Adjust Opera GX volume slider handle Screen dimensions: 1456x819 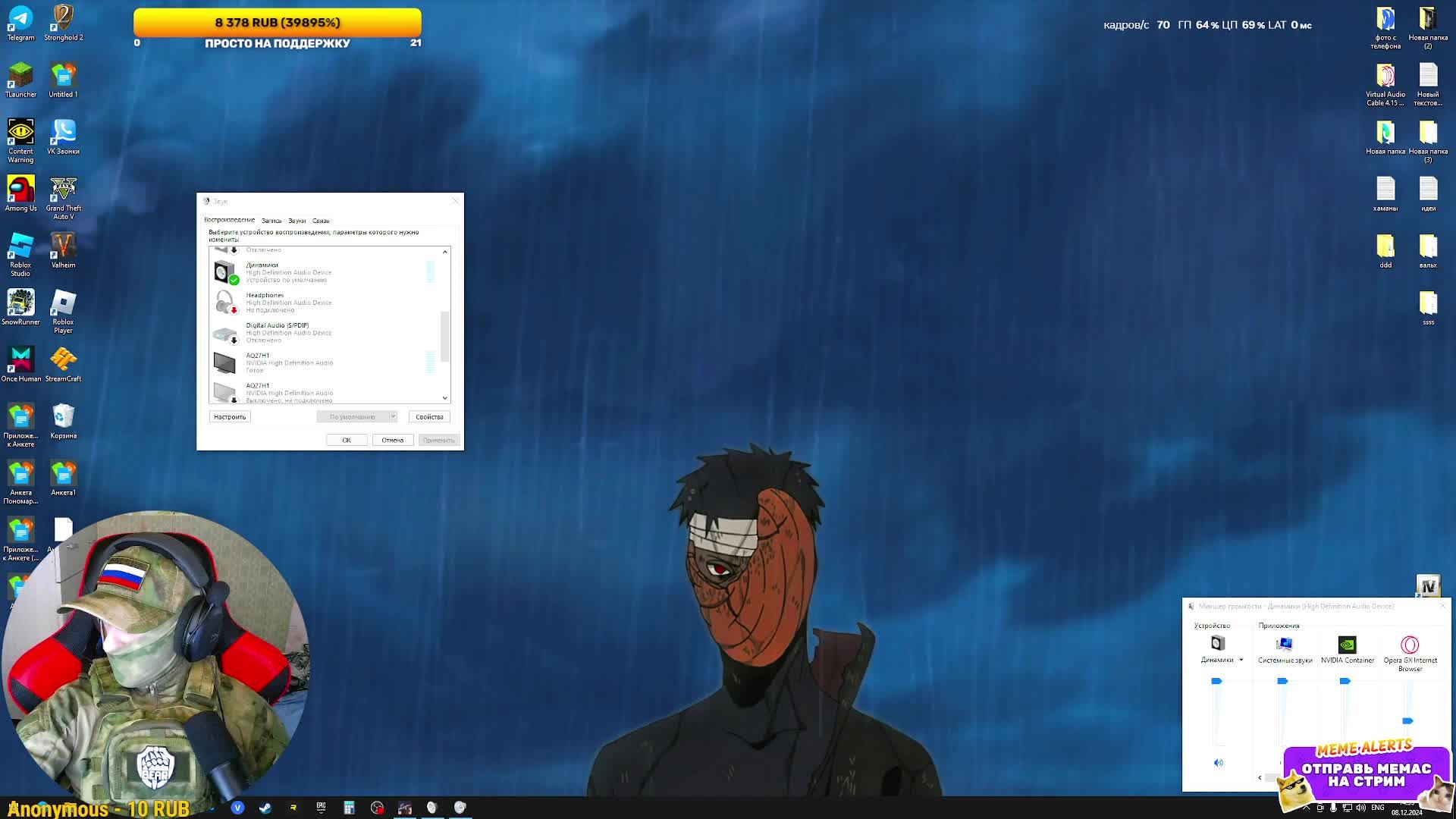pos(1407,721)
